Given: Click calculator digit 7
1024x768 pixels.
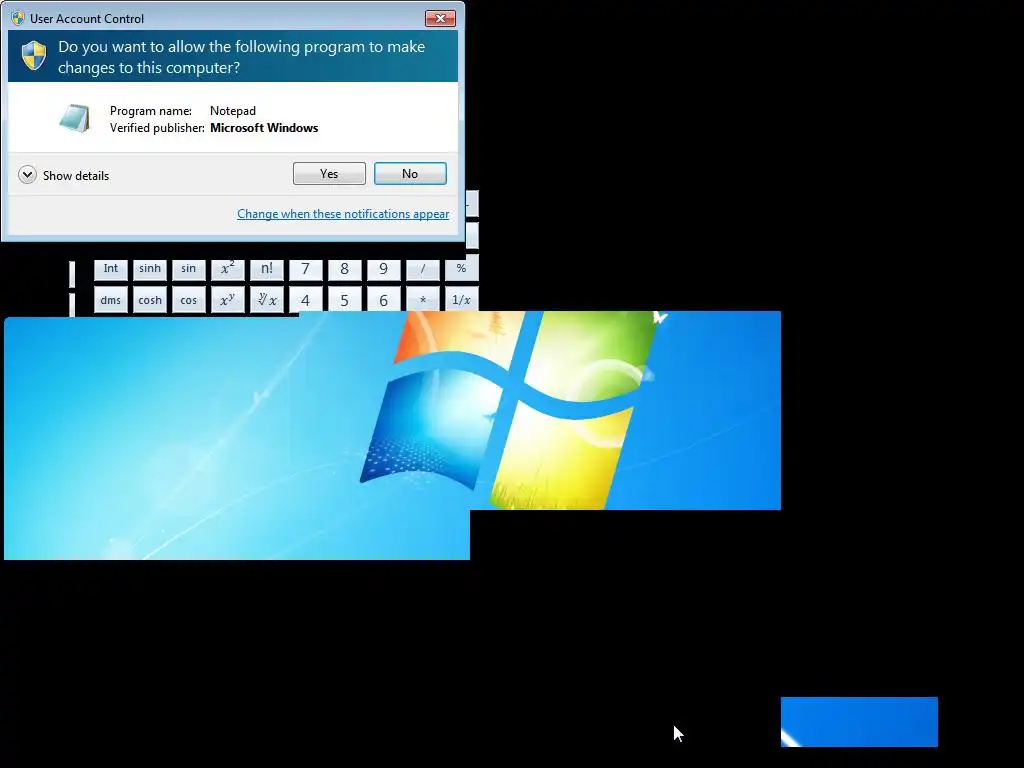Looking at the screenshot, I should 306,269.
